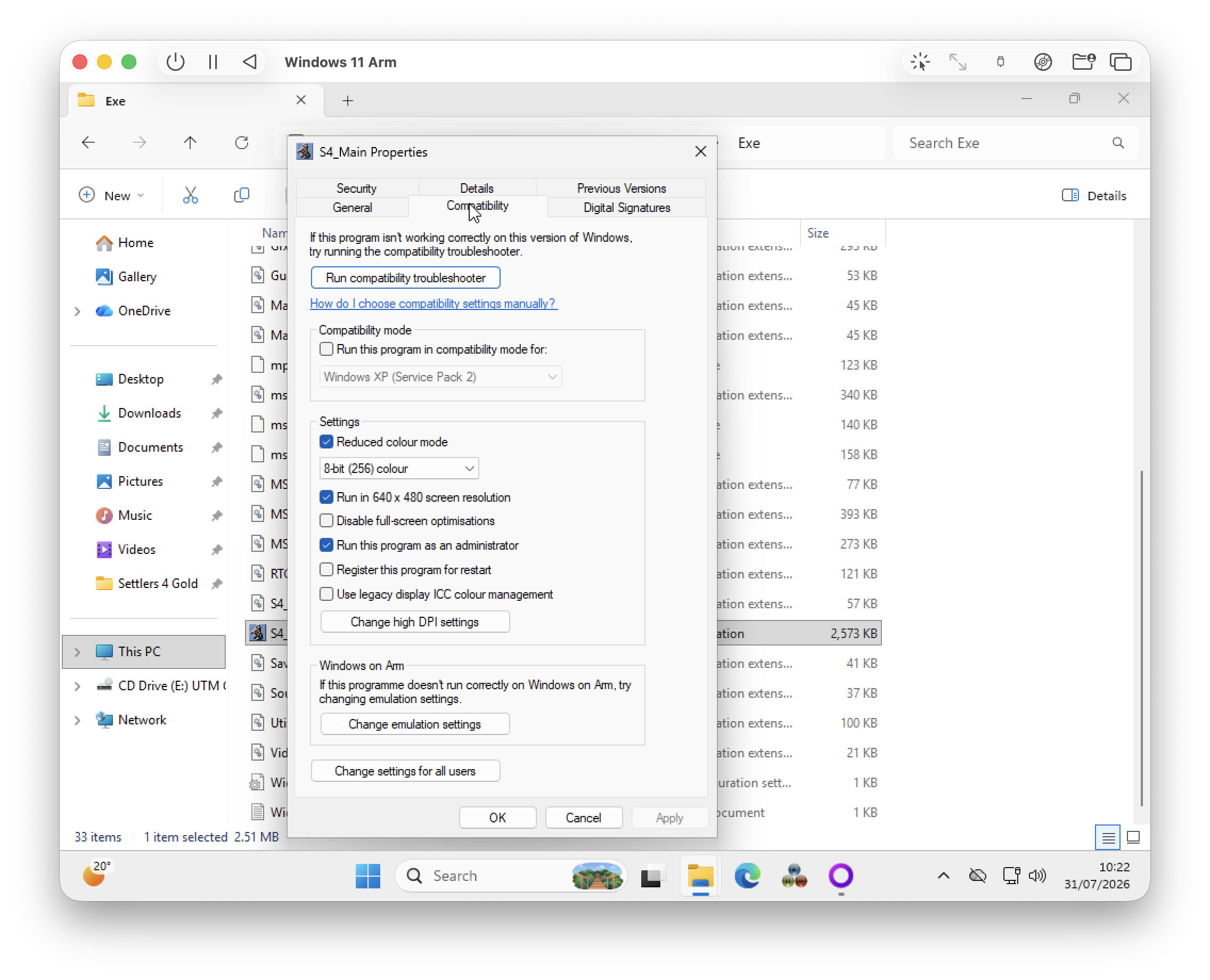This screenshot has height=980, width=1210.
Task: Click the Copy icon in Explorer toolbar
Action: click(242, 195)
